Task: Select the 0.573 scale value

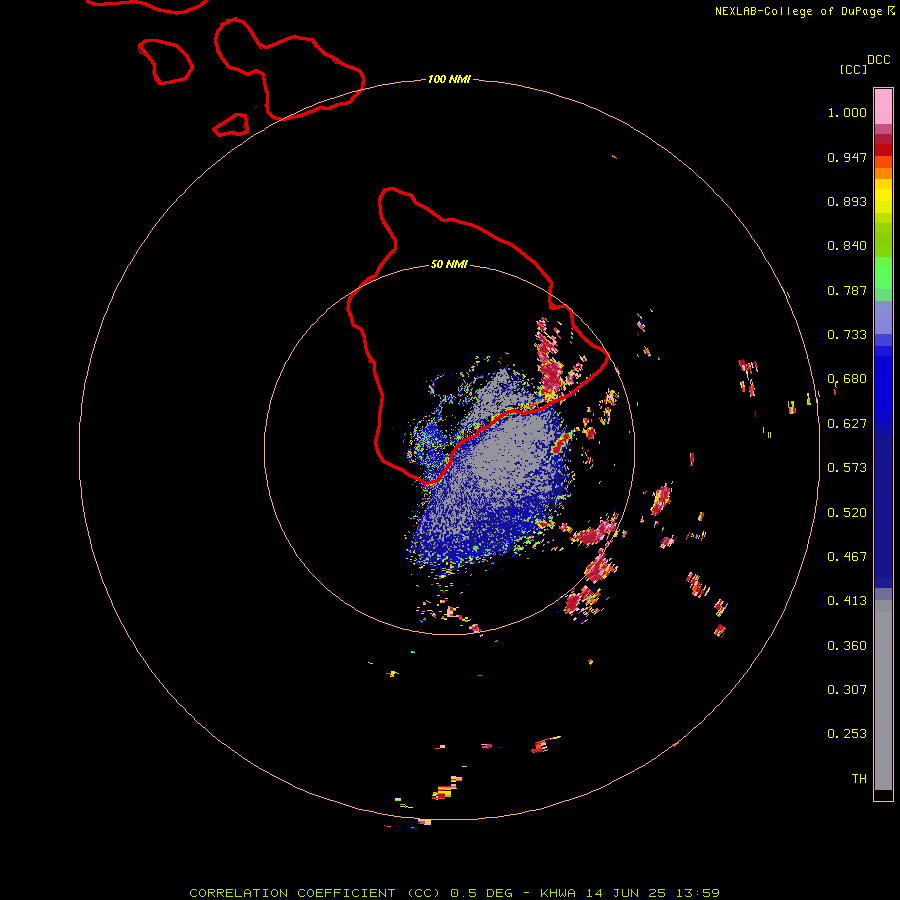Action: 847,468
